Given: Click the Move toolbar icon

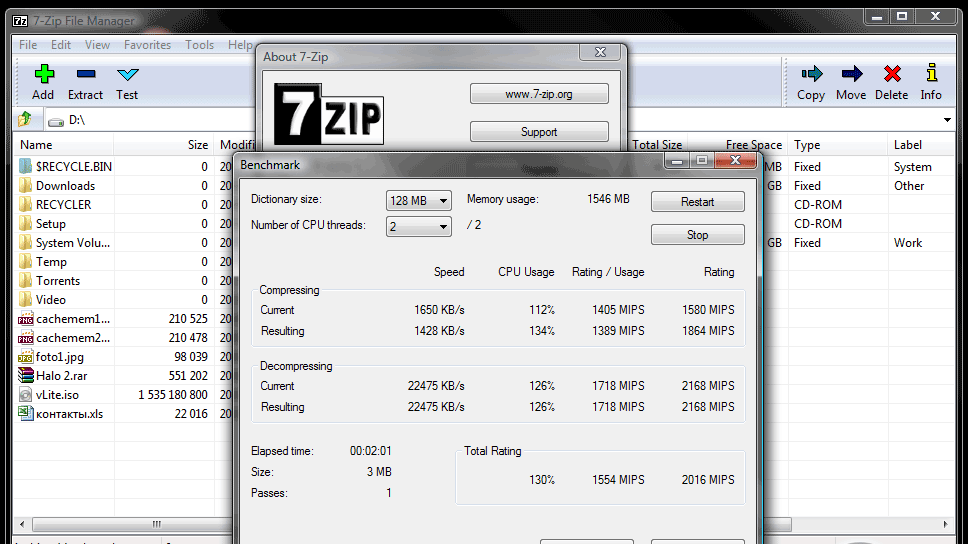Looking at the screenshot, I should [x=851, y=74].
